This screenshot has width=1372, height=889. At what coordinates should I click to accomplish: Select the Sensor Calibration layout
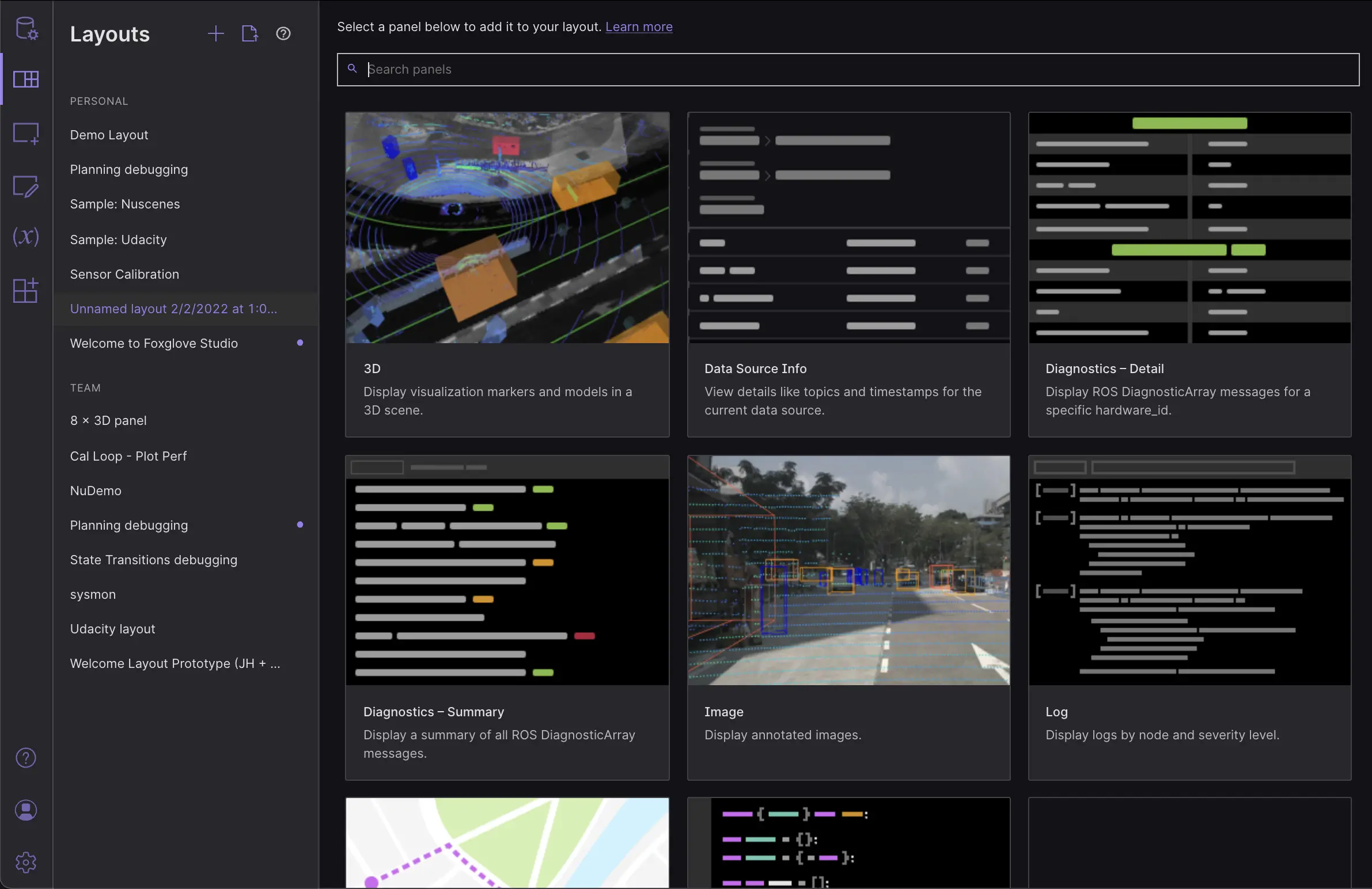click(124, 274)
